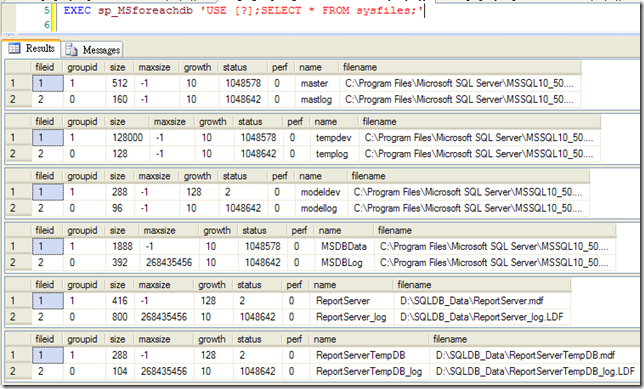
Task: Select the 'ReportServerTempDB' name cell
Action: point(370,355)
